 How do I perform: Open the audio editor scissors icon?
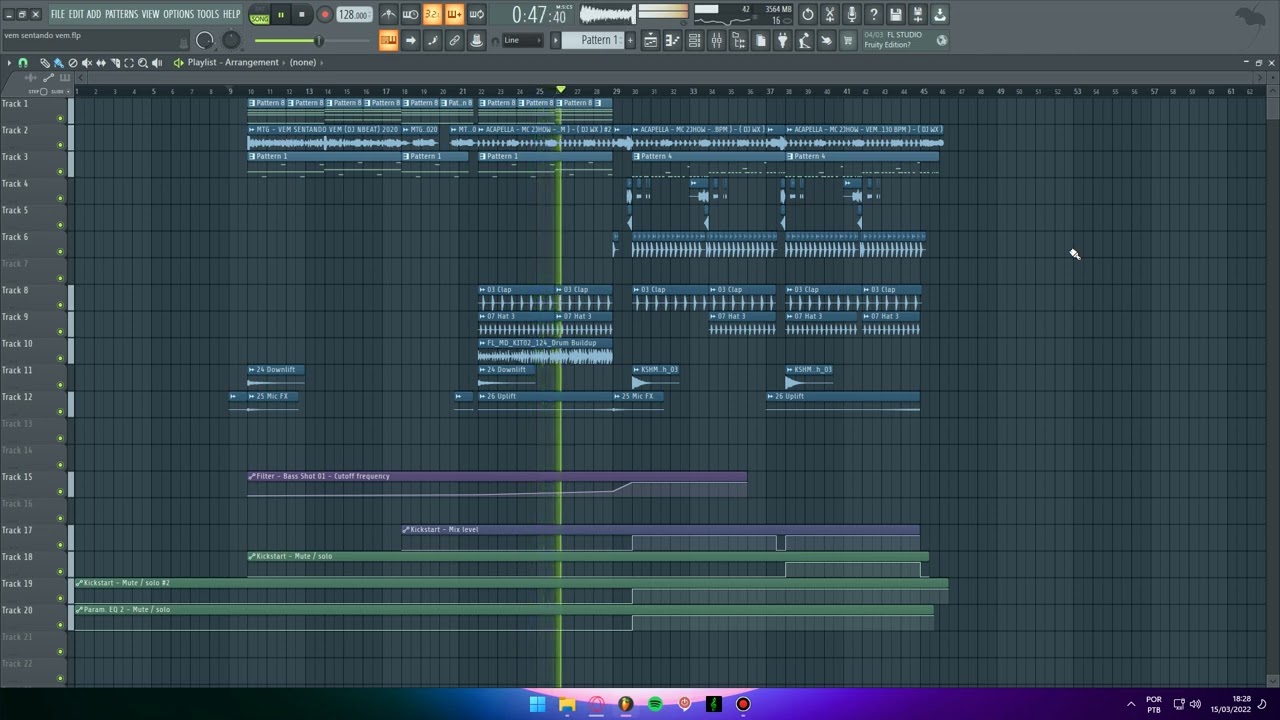(x=830, y=14)
